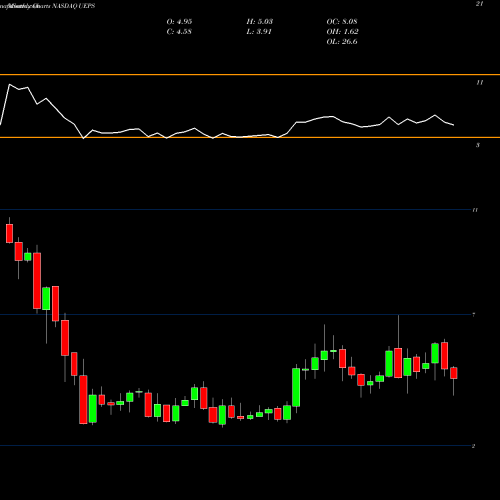Click the 7 price axis label
The width and height of the screenshot is (500, 500).
pyautogui.click(x=474, y=315)
